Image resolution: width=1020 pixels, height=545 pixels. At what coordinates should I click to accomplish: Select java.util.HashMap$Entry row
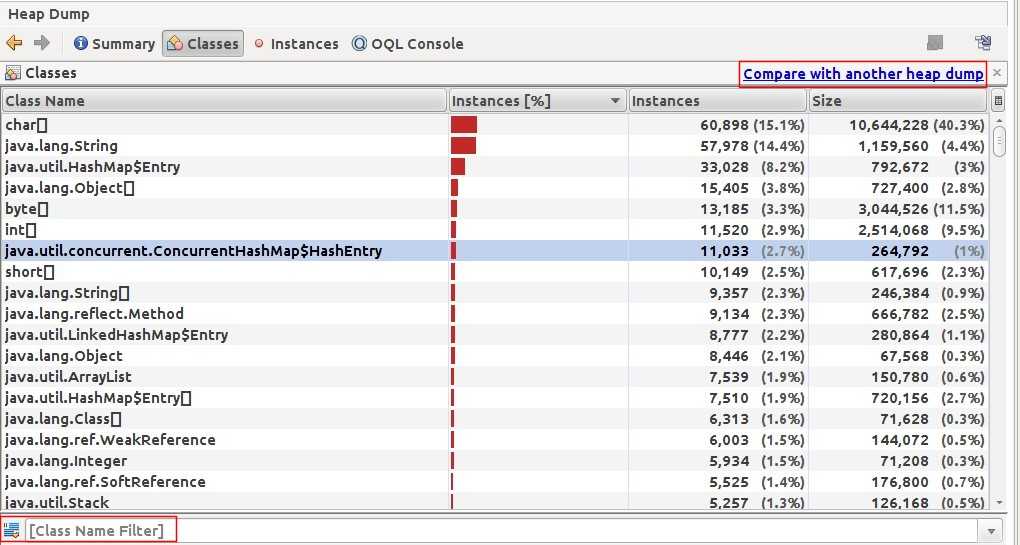[x=494, y=166]
